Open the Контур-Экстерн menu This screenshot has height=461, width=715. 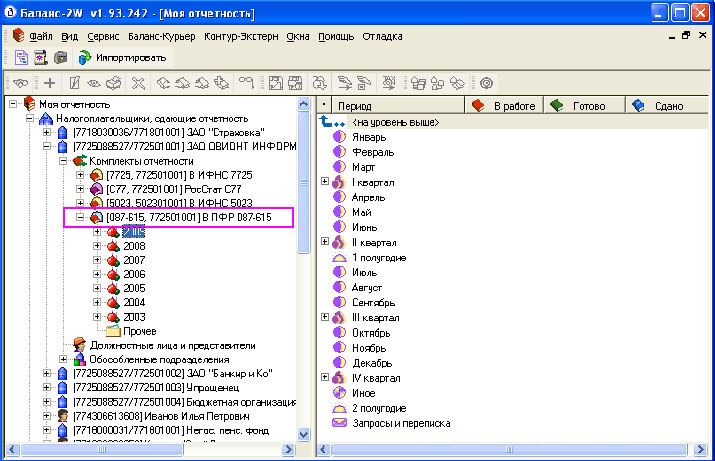point(241,36)
